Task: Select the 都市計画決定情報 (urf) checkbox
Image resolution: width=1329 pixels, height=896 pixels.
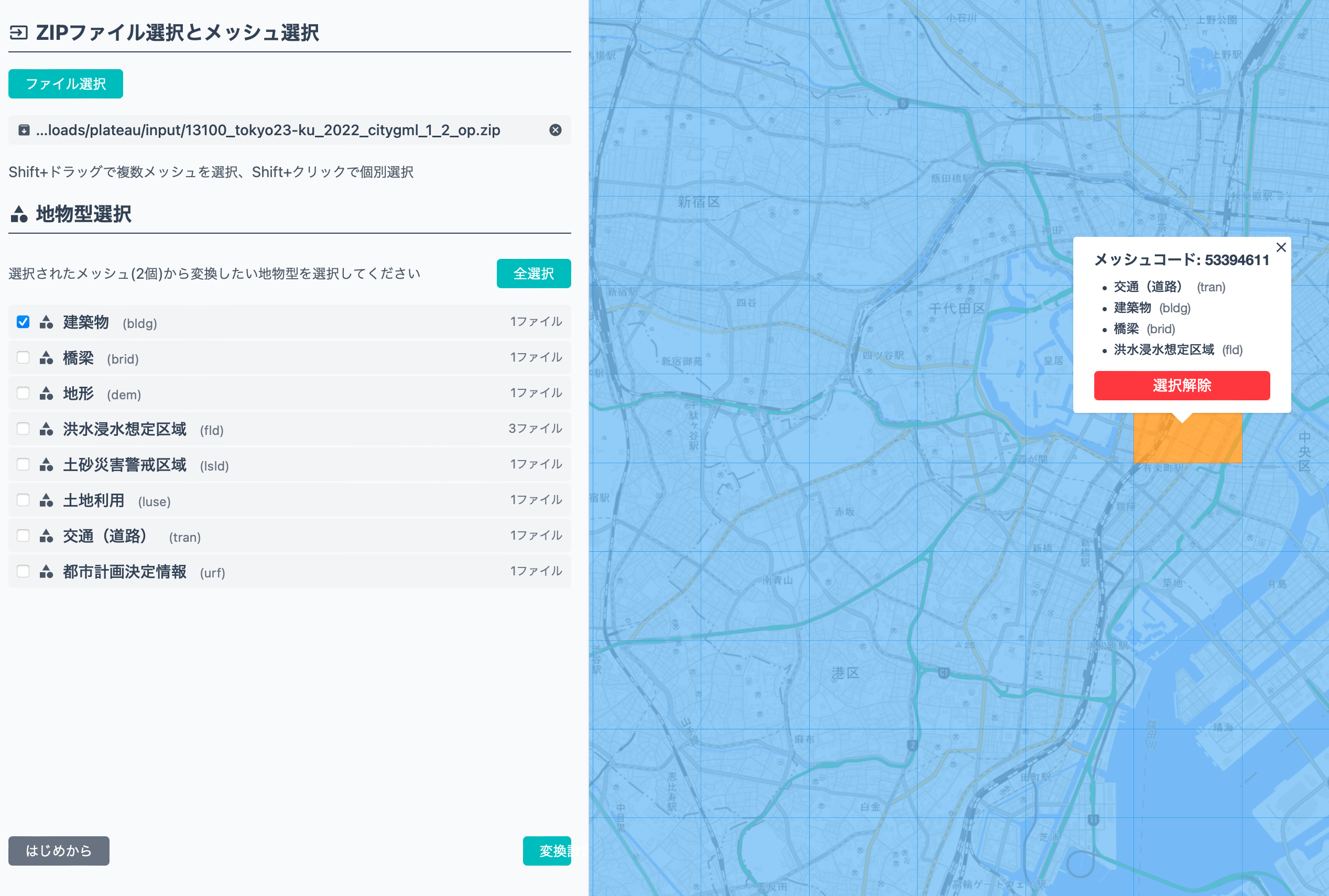Action: pyautogui.click(x=23, y=572)
